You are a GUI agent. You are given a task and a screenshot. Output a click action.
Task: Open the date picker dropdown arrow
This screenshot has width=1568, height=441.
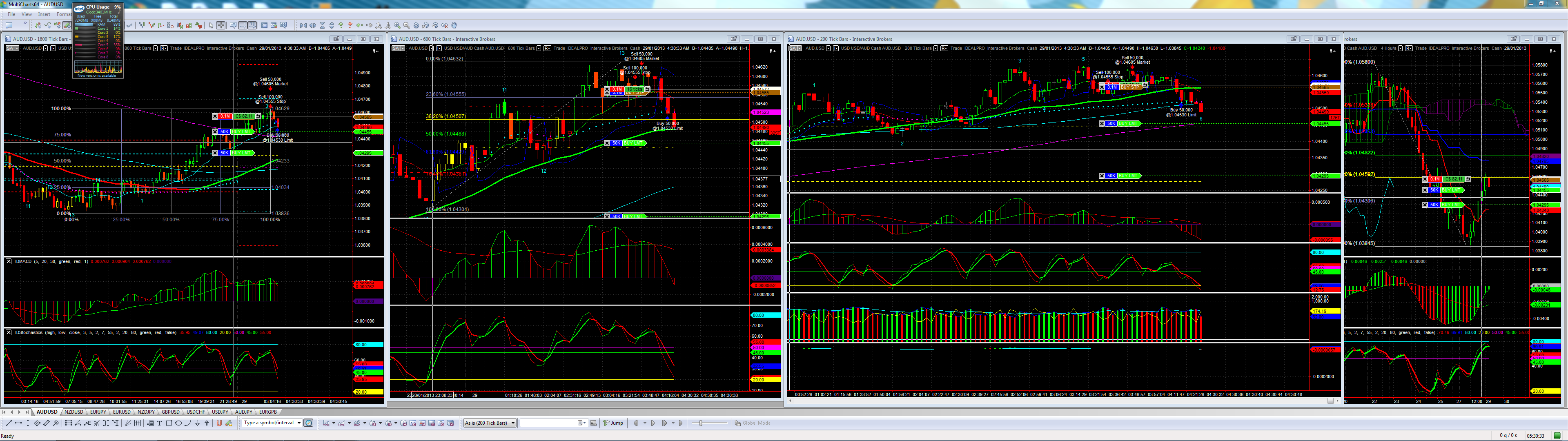click(x=584, y=423)
